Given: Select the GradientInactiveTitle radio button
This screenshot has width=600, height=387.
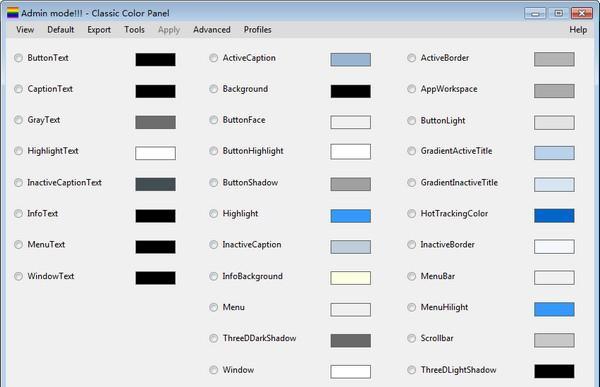Looking at the screenshot, I should point(411,183).
